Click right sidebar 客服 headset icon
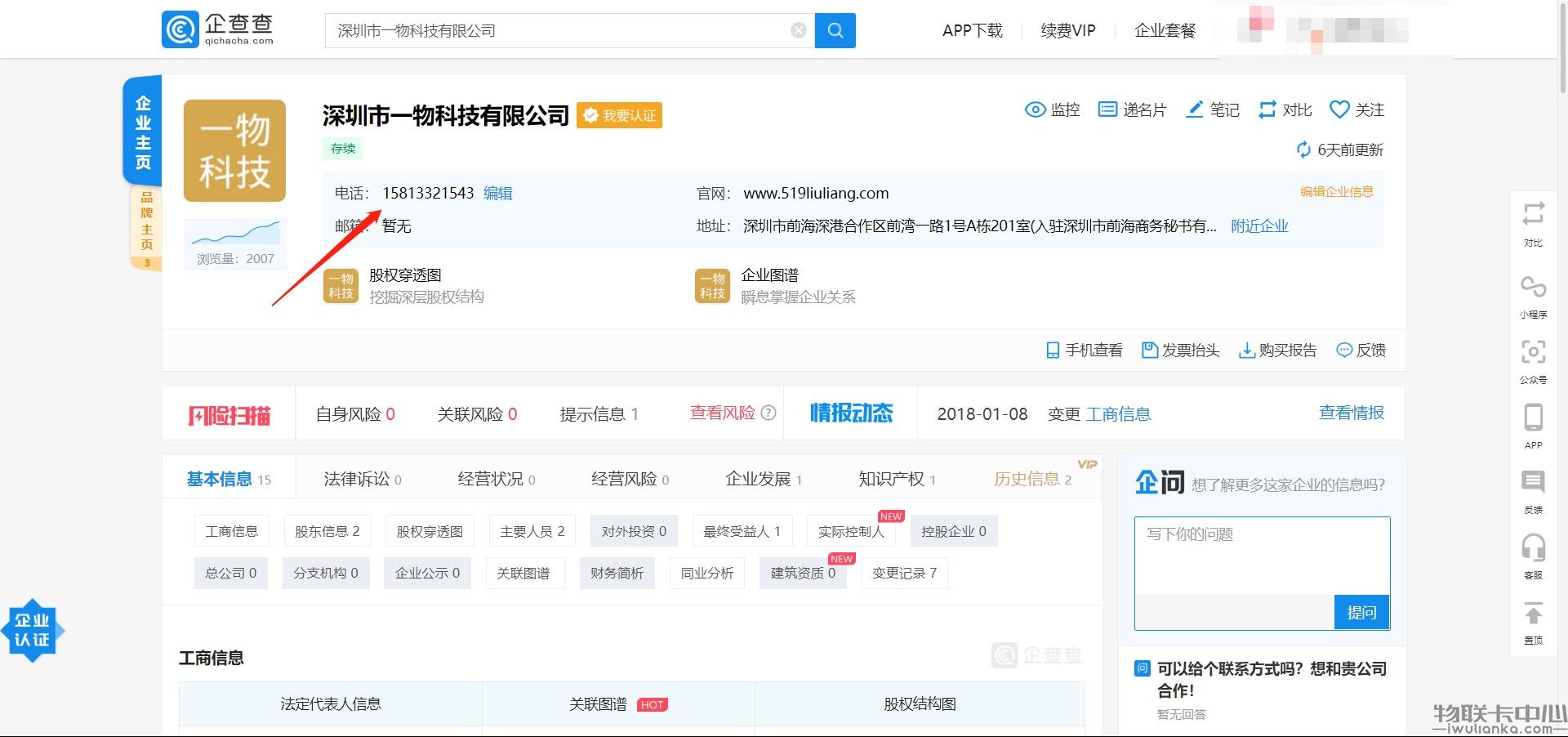 point(1533,547)
